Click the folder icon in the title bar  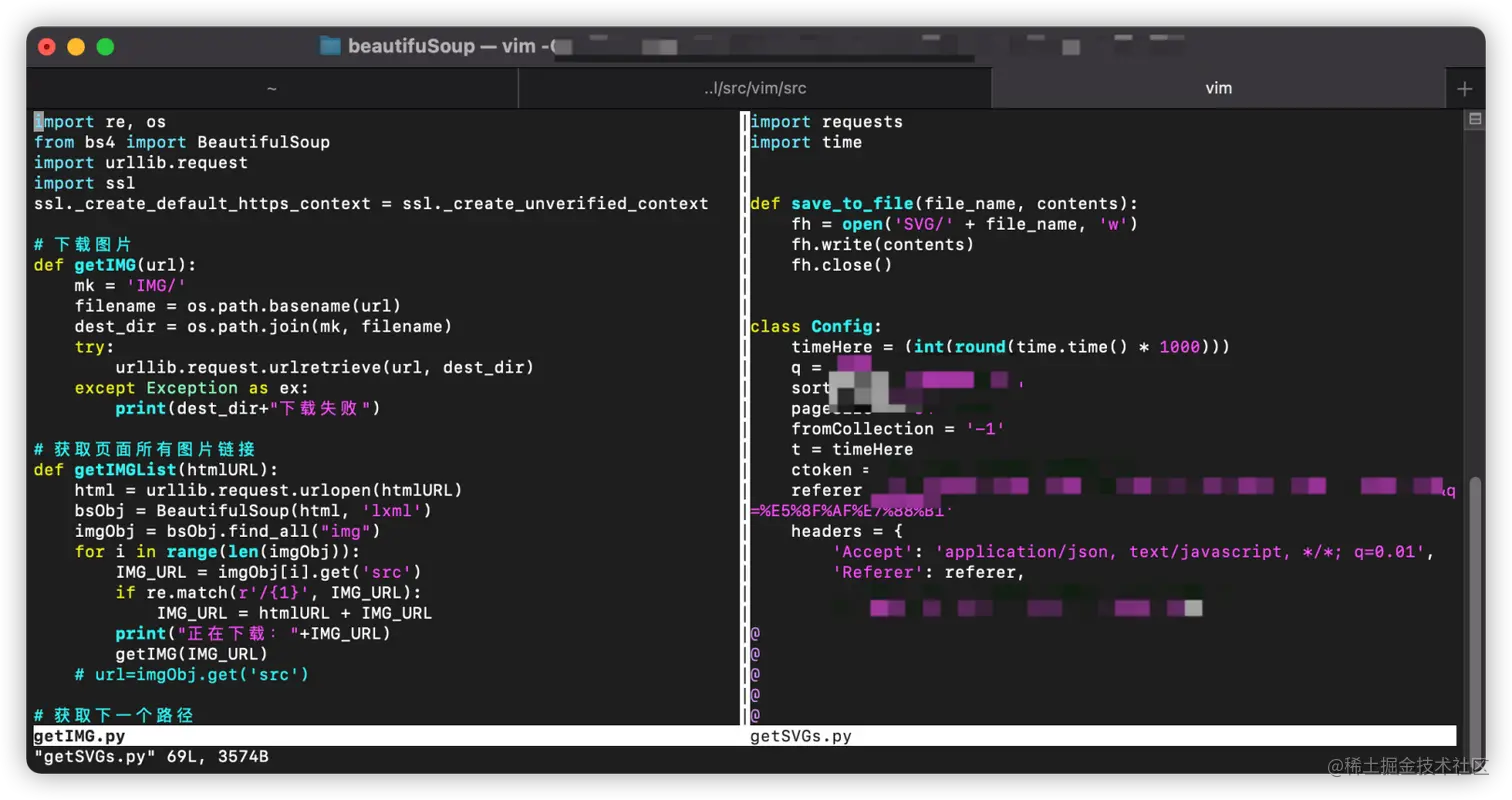[330, 46]
